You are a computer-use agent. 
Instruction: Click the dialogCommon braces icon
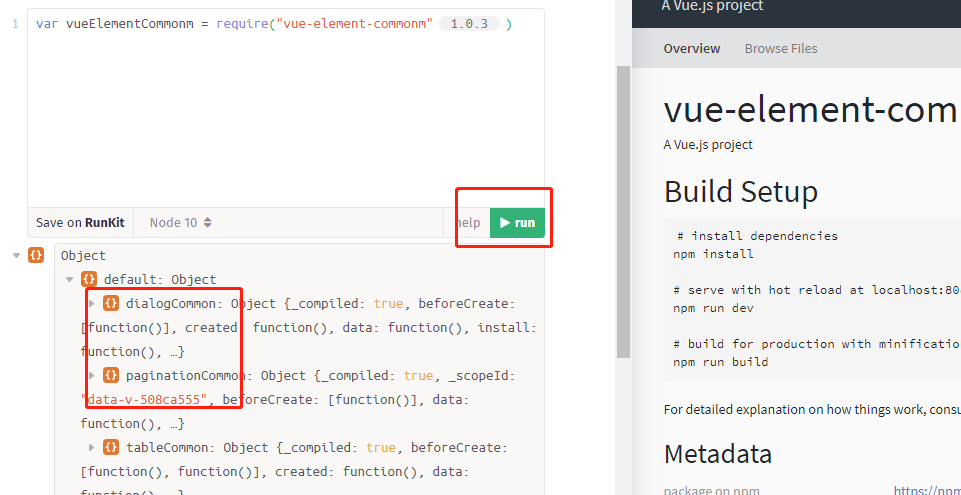point(111,303)
